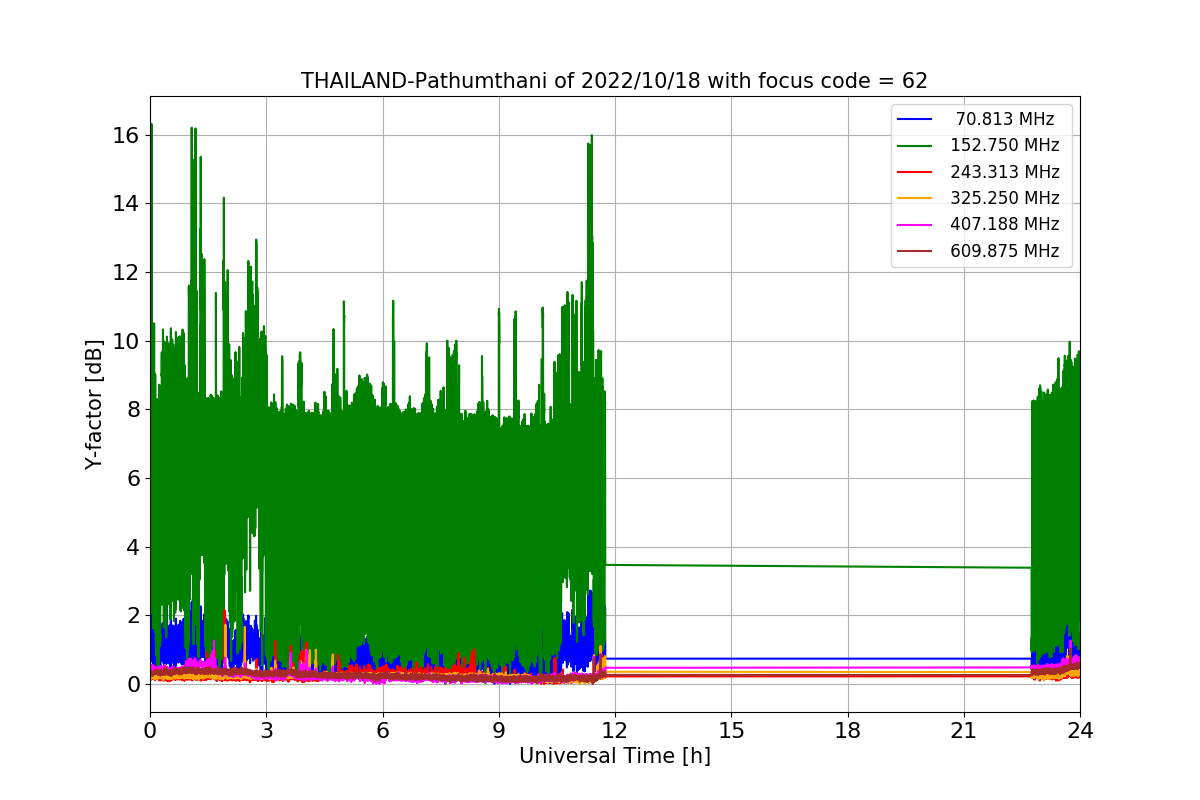Click the x-axis tick label 24
The image size is (1200, 800).
(x=1080, y=730)
